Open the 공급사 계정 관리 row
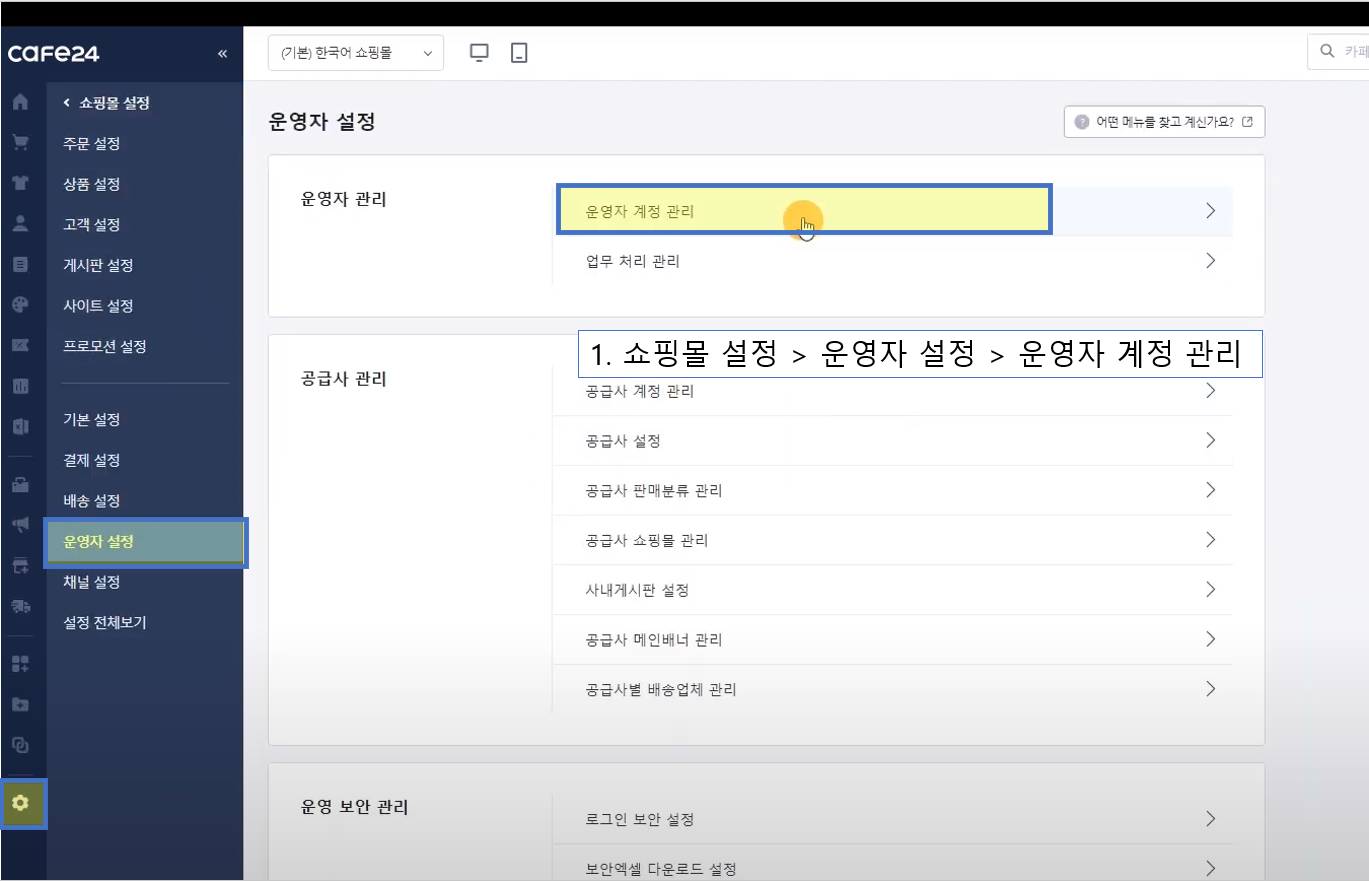1369x881 pixels. pos(893,391)
